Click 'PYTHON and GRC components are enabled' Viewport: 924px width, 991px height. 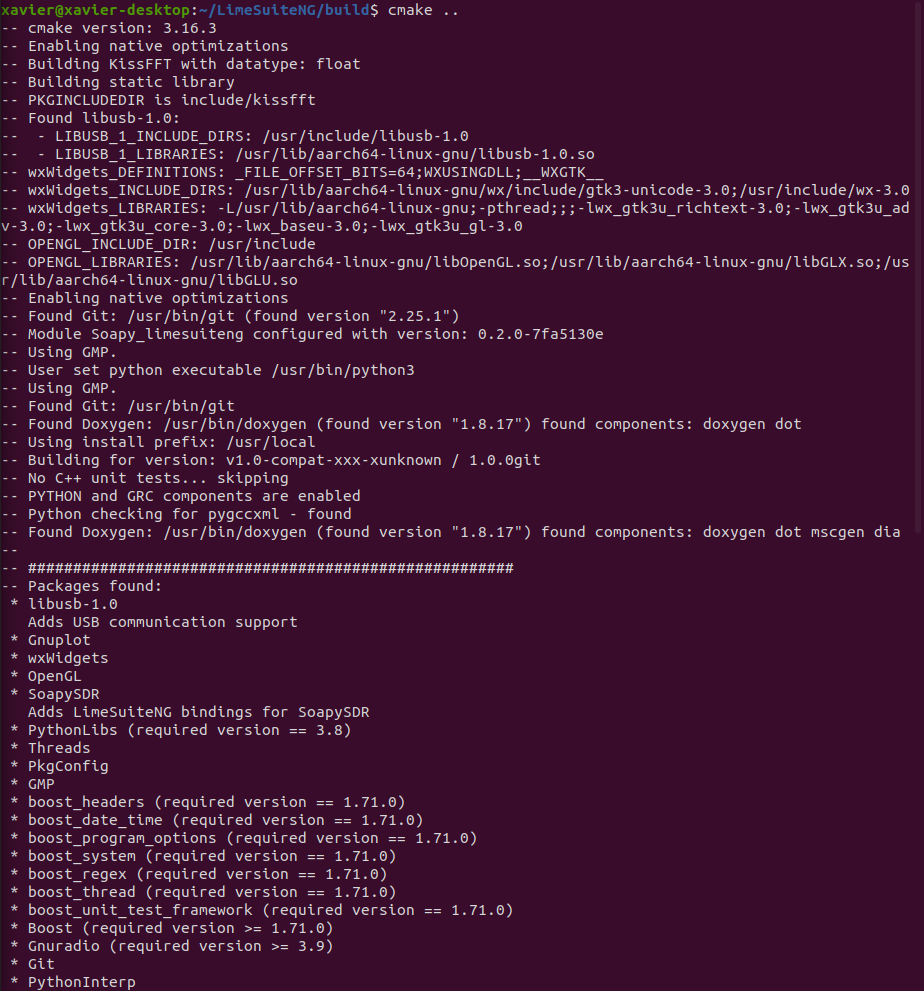click(x=194, y=496)
